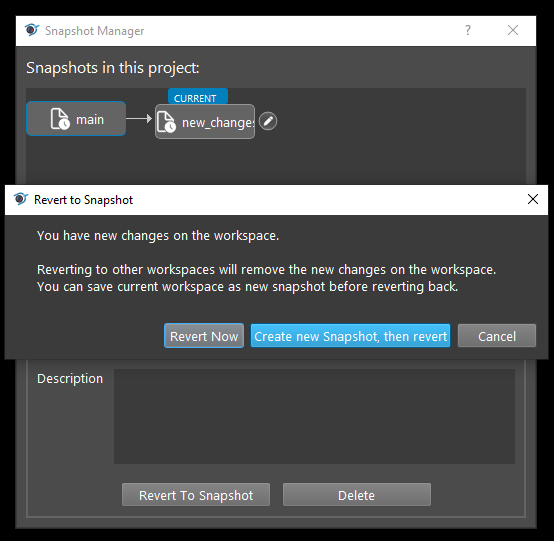Click the file-clock icon in new_changes snapshot
The image size is (554, 541).
pyautogui.click(x=166, y=122)
